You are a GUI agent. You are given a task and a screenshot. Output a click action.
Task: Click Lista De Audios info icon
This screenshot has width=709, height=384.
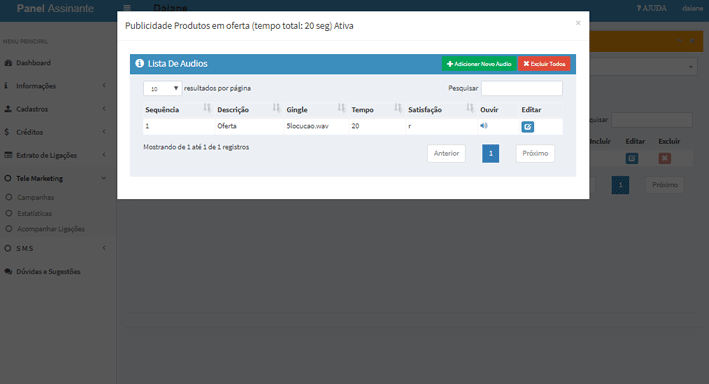tap(140, 63)
